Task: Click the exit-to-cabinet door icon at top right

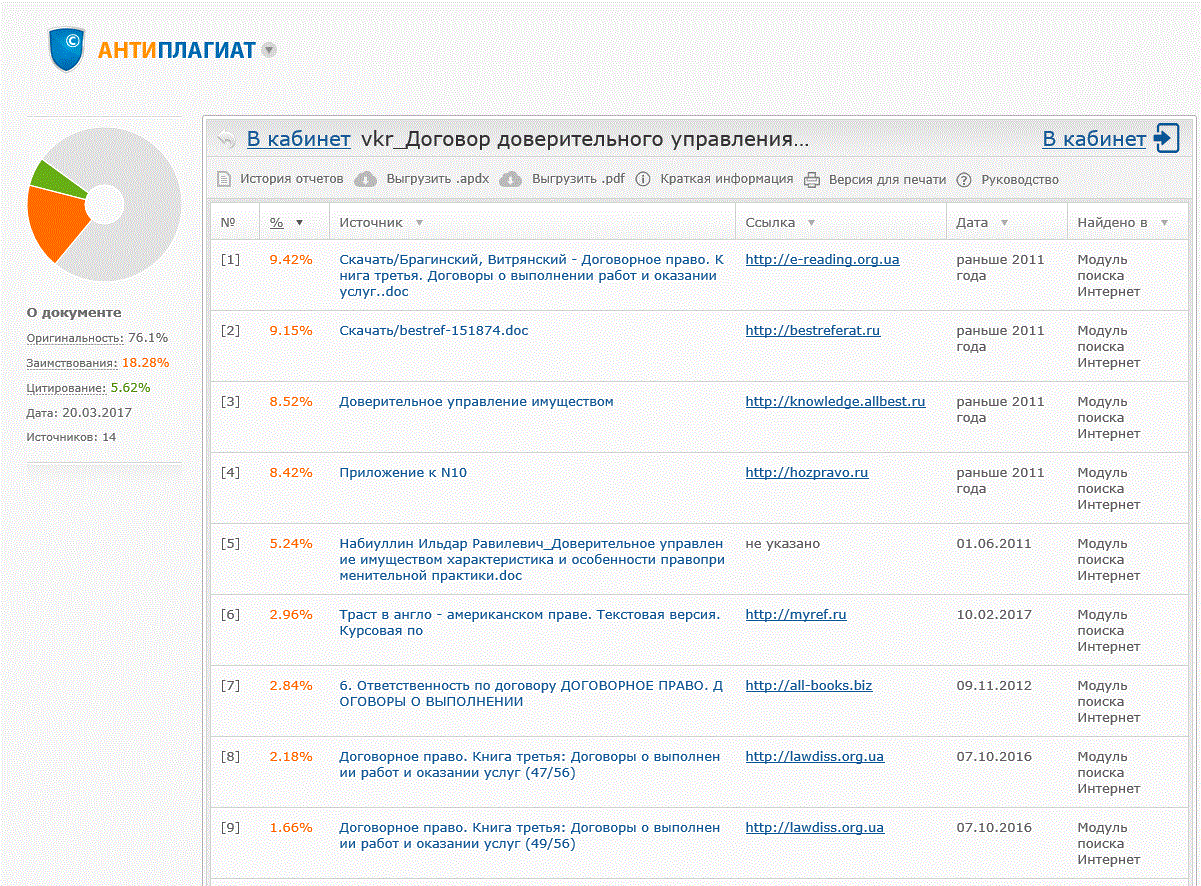Action: pyautogui.click(x=1166, y=139)
